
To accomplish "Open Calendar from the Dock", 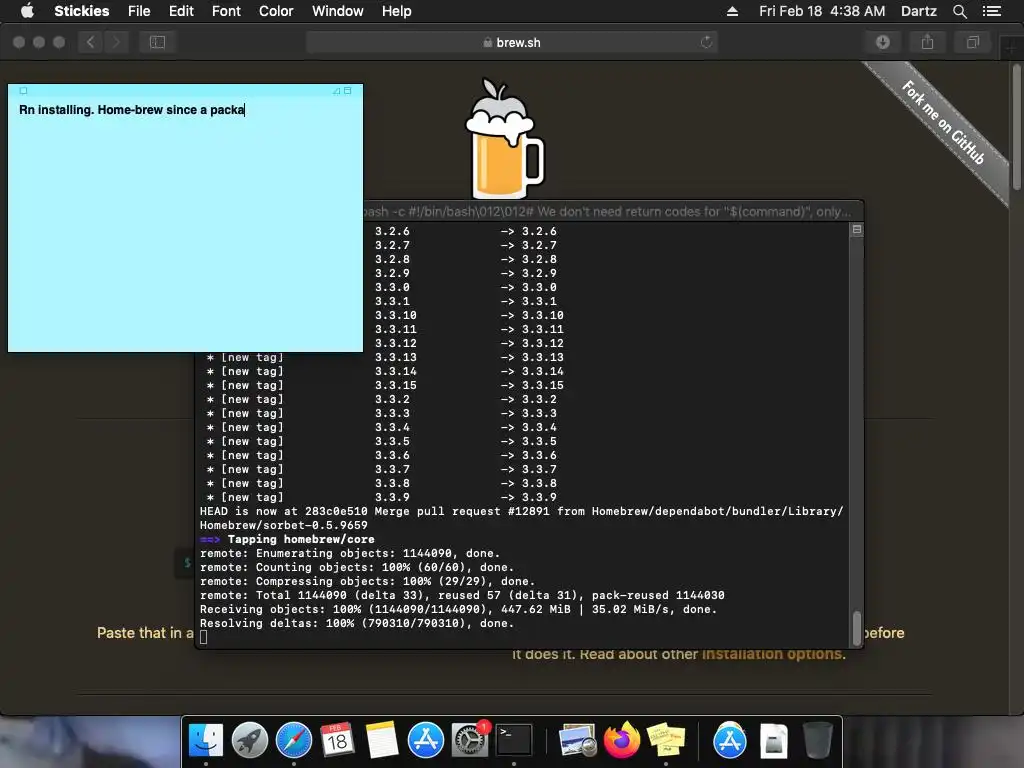I will coord(337,741).
